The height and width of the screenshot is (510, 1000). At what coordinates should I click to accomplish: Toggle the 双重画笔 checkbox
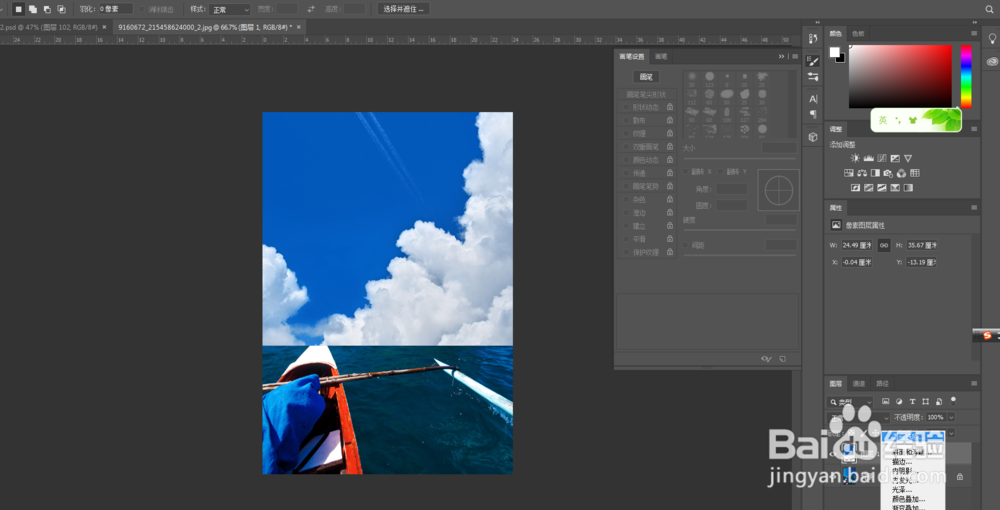click(x=627, y=147)
